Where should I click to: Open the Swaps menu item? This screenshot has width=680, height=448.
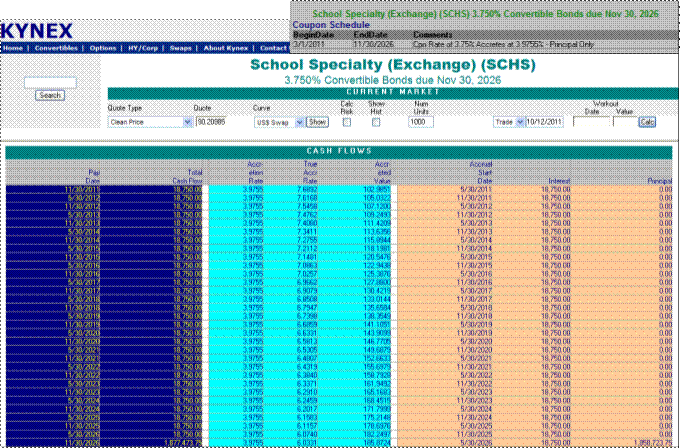(x=180, y=48)
